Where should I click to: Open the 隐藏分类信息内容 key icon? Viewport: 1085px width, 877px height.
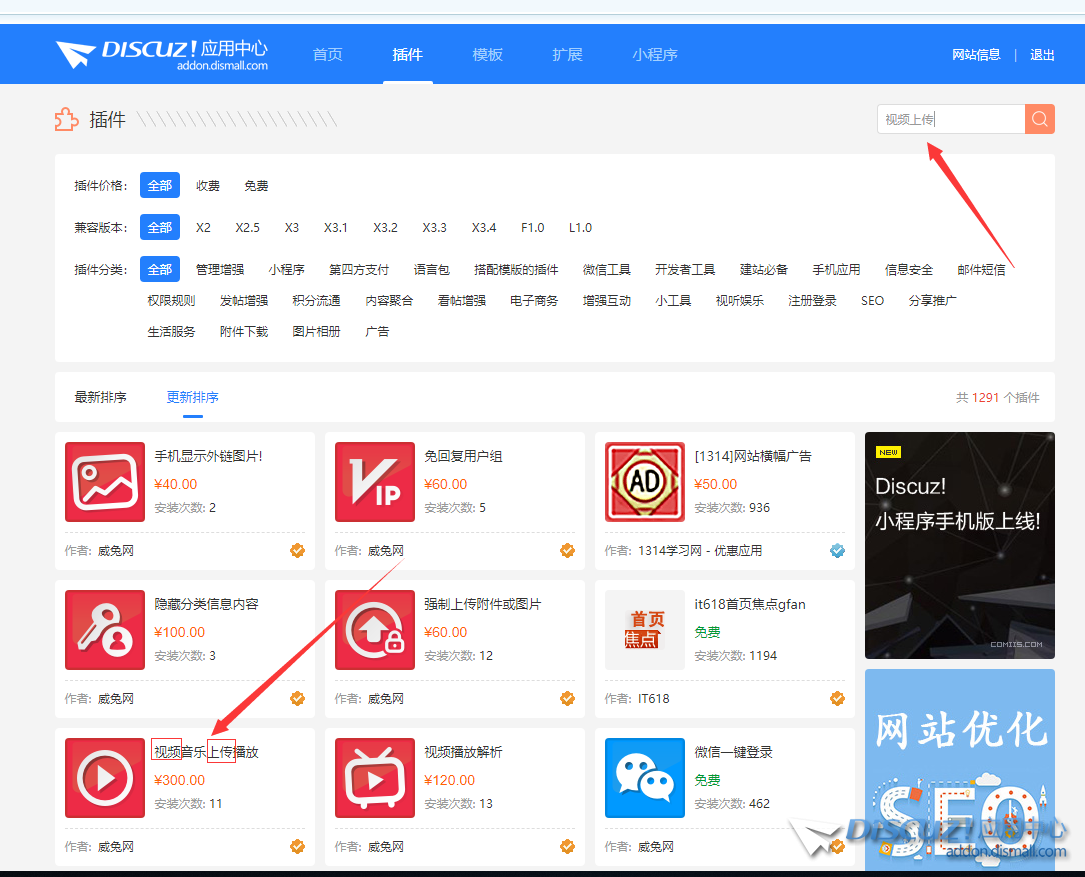click(x=105, y=630)
